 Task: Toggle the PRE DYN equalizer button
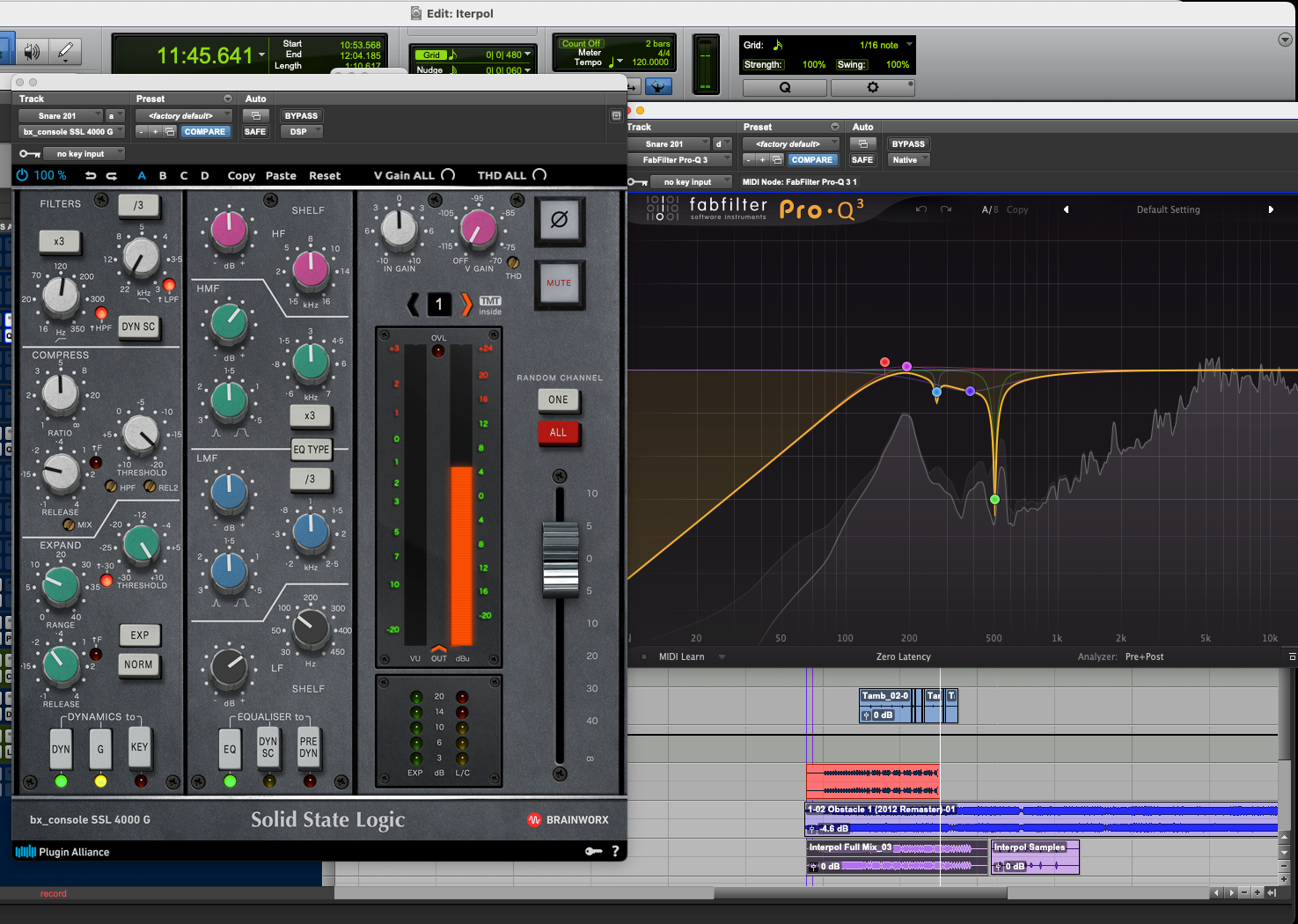[x=308, y=747]
